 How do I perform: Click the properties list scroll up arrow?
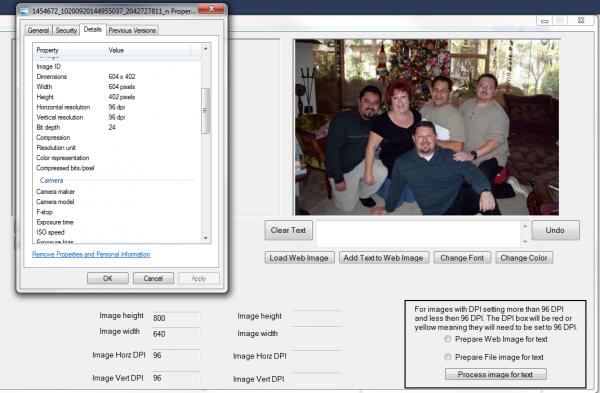(205, 49)
